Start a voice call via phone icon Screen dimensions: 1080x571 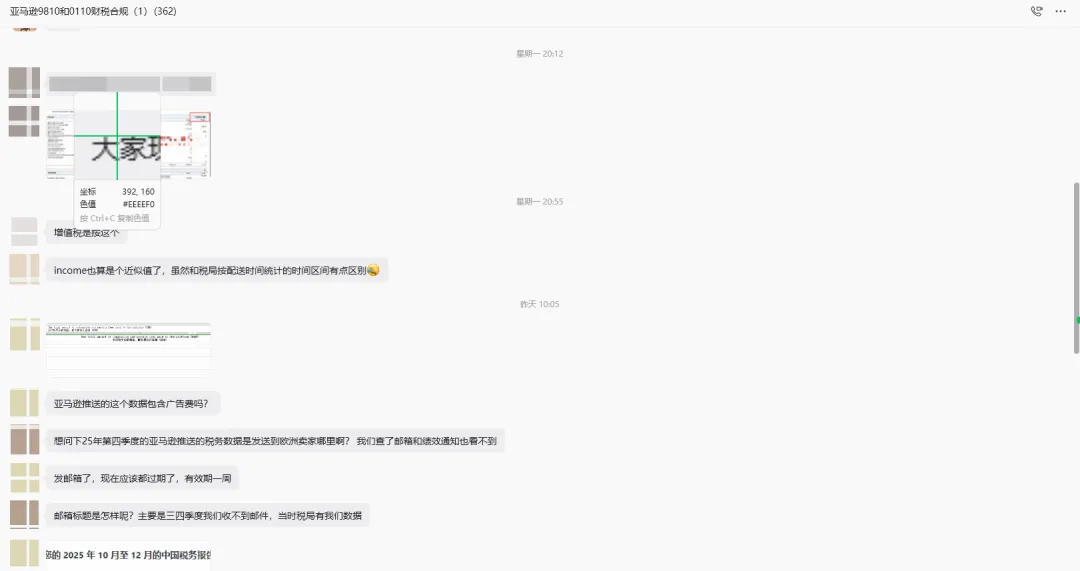(1036, 11)
